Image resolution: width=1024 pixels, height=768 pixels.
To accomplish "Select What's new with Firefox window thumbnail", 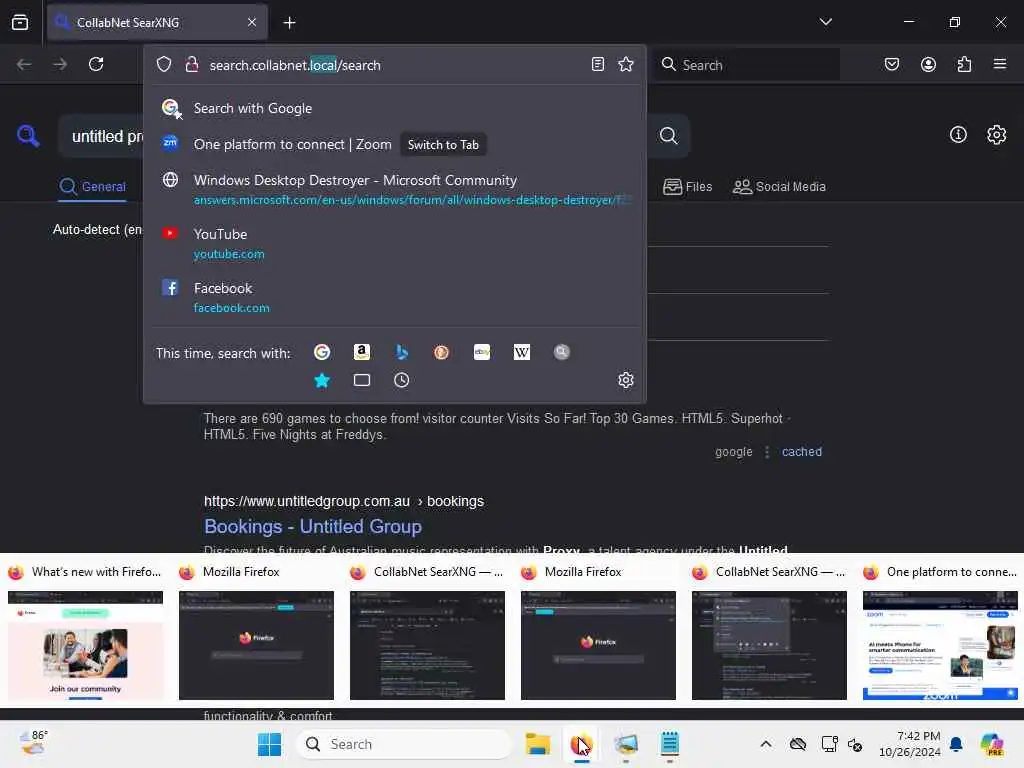I will coord(86,632).
